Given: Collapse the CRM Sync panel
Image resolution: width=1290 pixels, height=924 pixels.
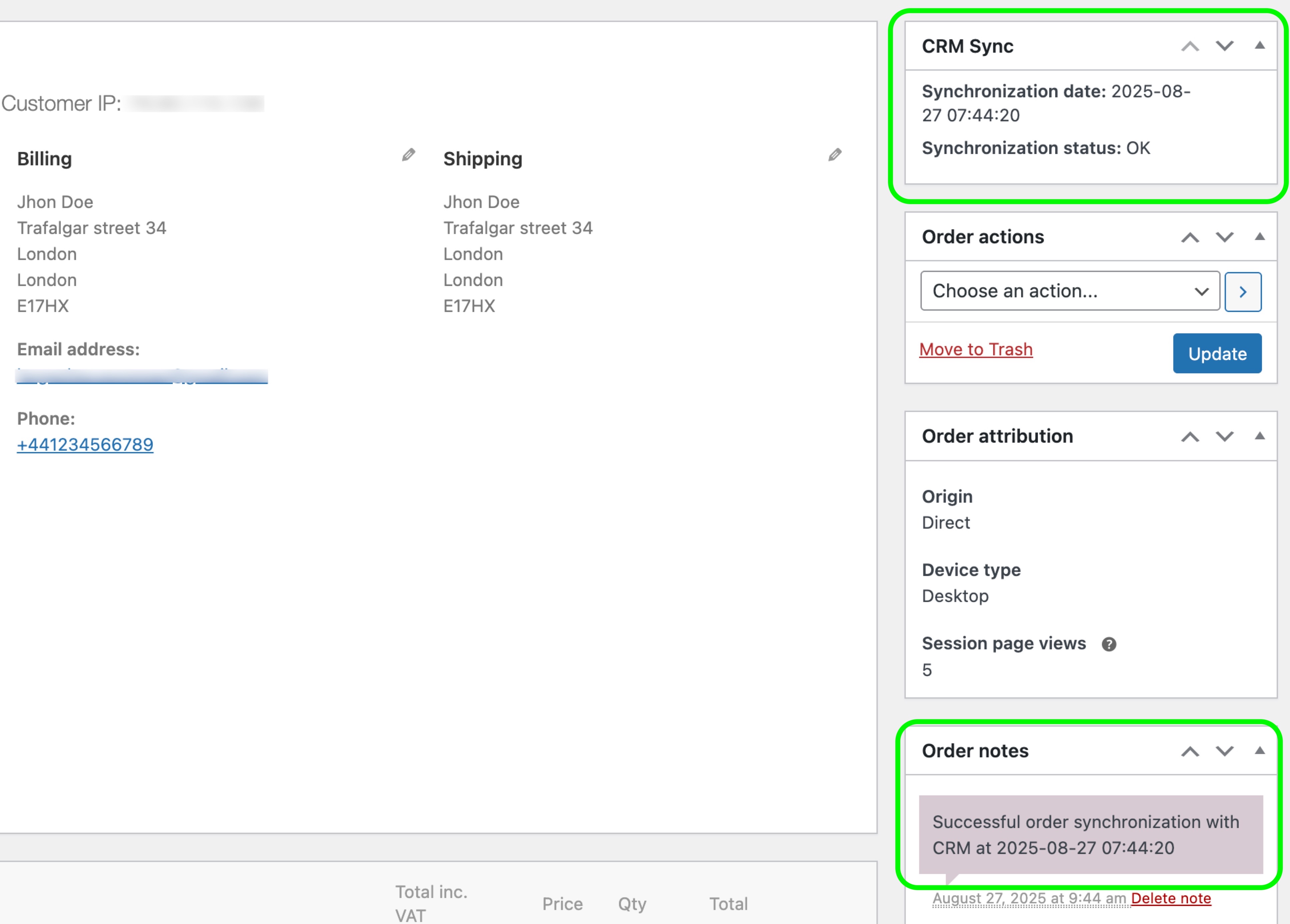Looking at the screenshot, I should coord(1260,45).
